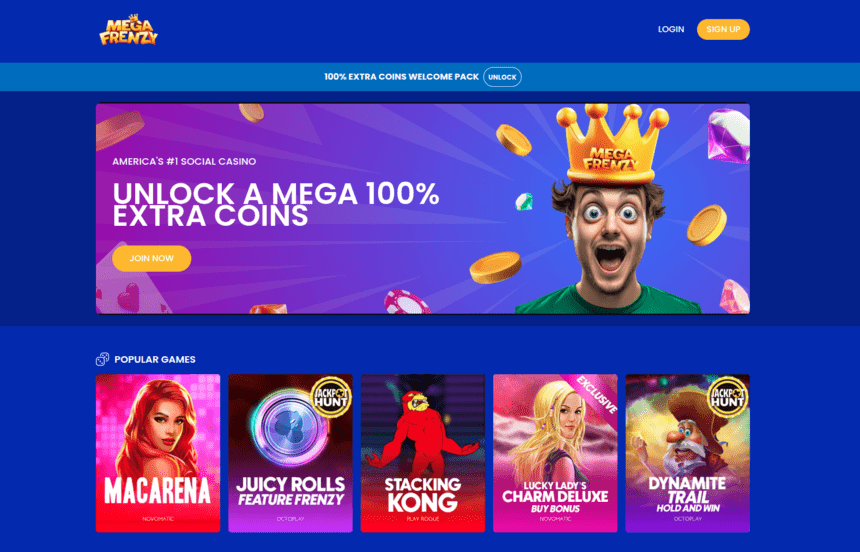This screenshot has width=860, height=552.
Task: Click the Popular Games dice icon
Action: (102, 359)
